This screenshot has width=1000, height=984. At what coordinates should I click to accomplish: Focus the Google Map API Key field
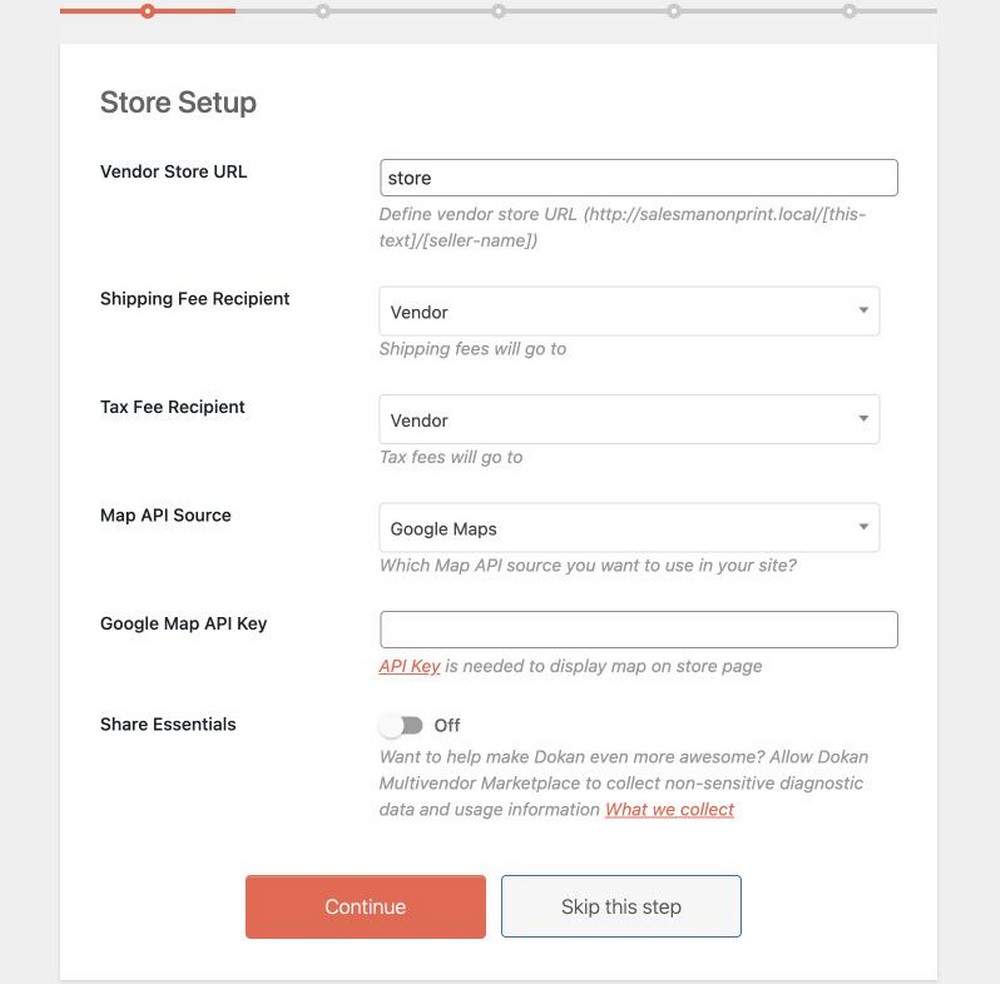638,629
